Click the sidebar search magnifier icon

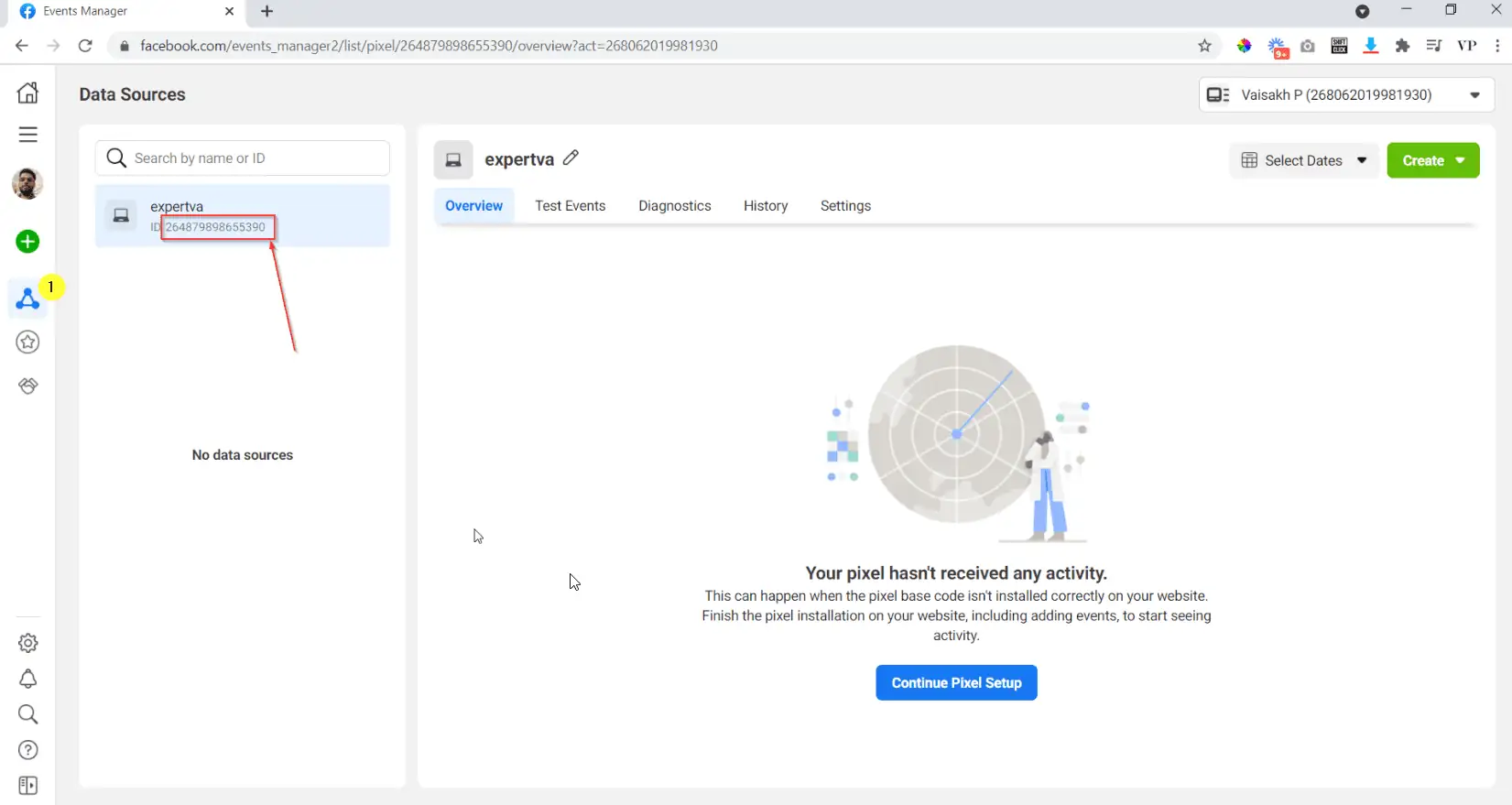(x=27, y=714)
